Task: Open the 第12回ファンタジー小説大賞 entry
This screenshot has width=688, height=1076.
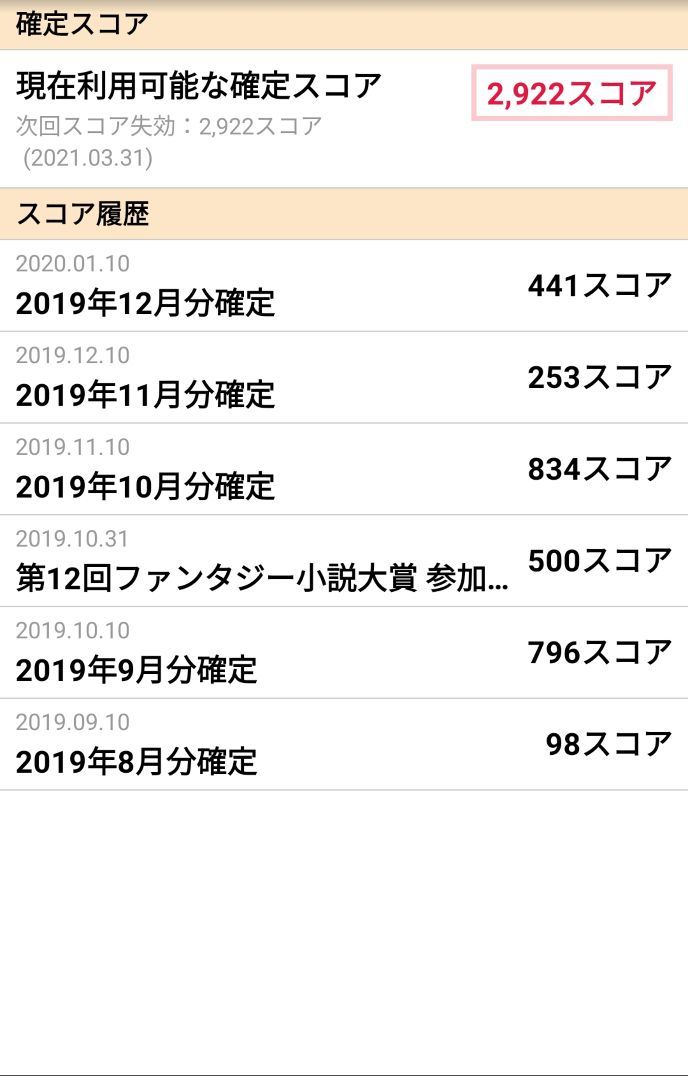Action: [x=262, y=578]
